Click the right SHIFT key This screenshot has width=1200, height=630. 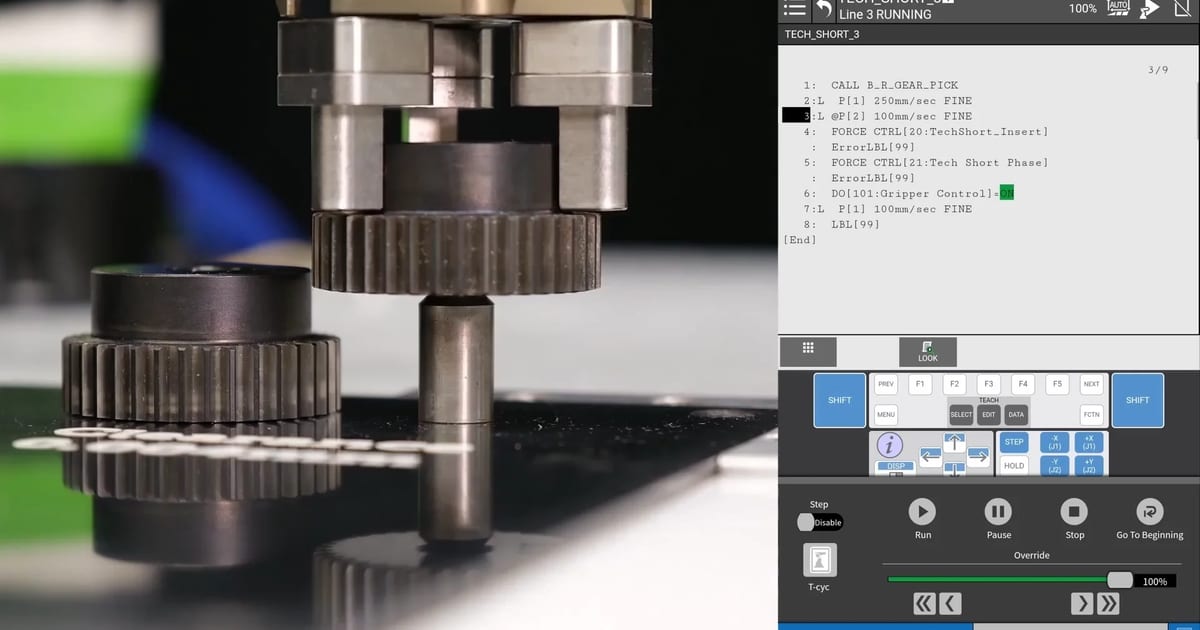click(x=1138, y=400)
